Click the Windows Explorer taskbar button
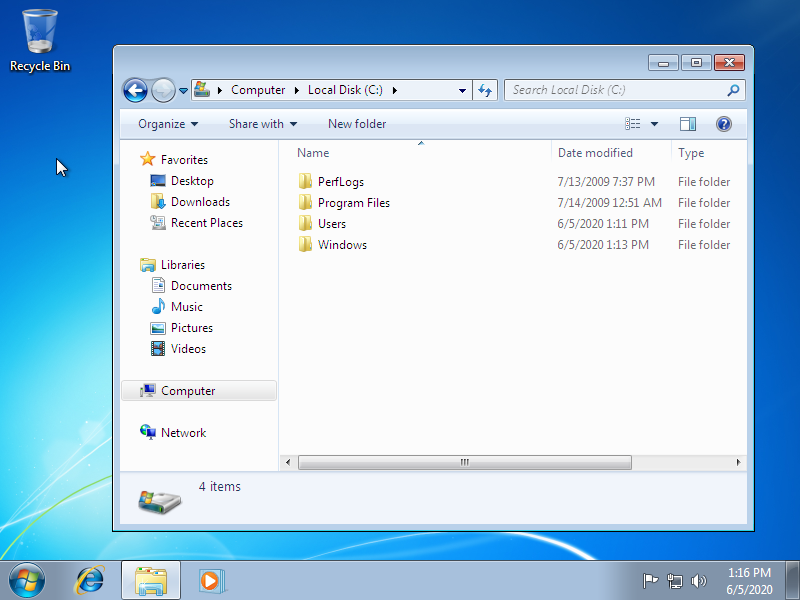Screen dimensions: 800x600 click(x=151, y=580)
